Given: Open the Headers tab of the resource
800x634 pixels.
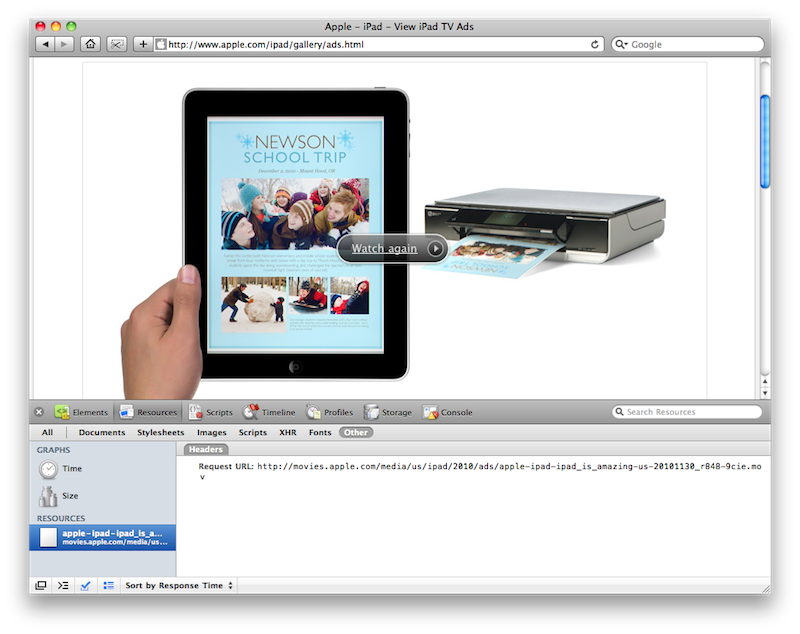Looking at the screenshot, I should point(206,449).
